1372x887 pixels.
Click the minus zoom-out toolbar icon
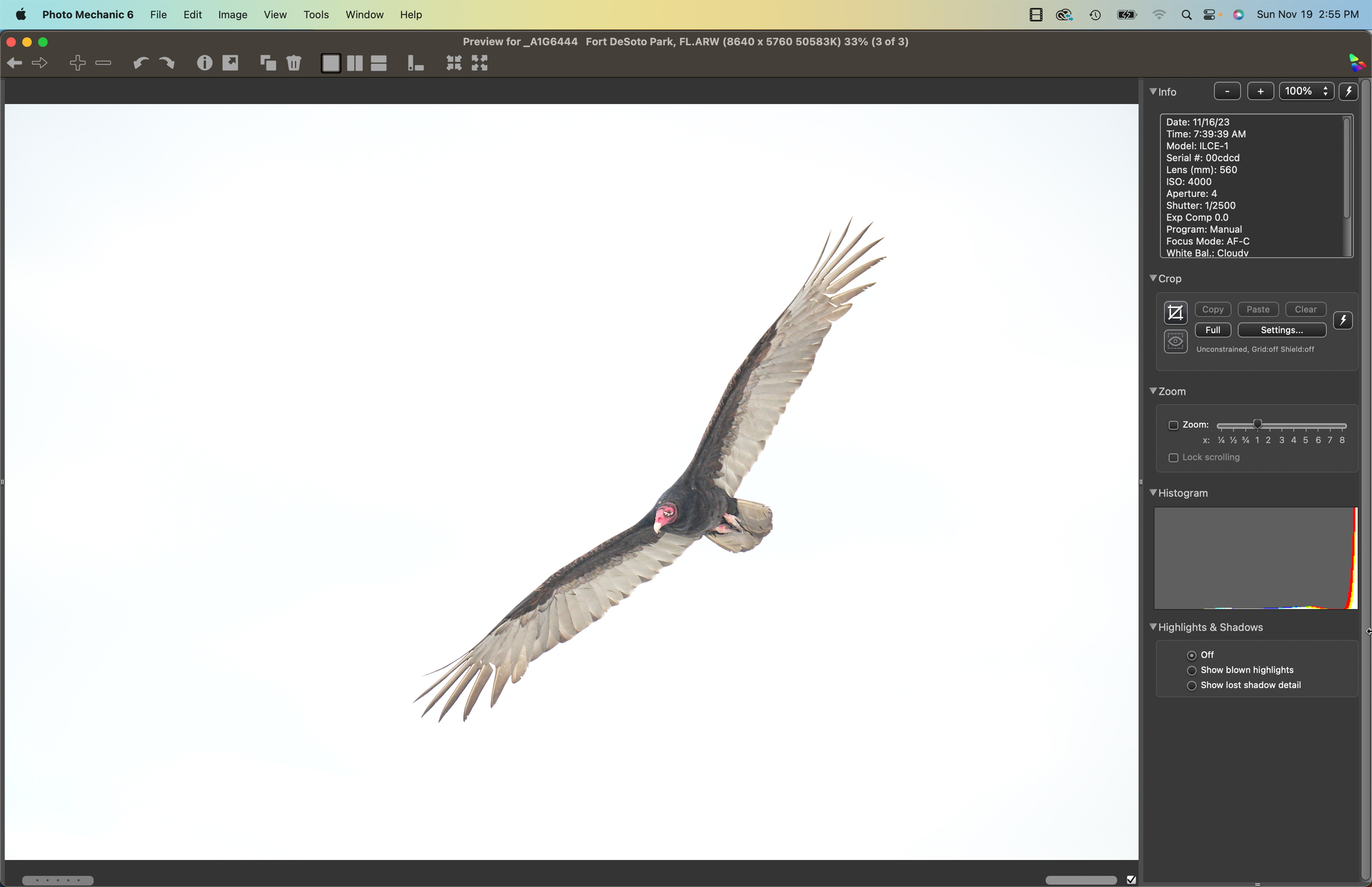[x=103, y=63]
